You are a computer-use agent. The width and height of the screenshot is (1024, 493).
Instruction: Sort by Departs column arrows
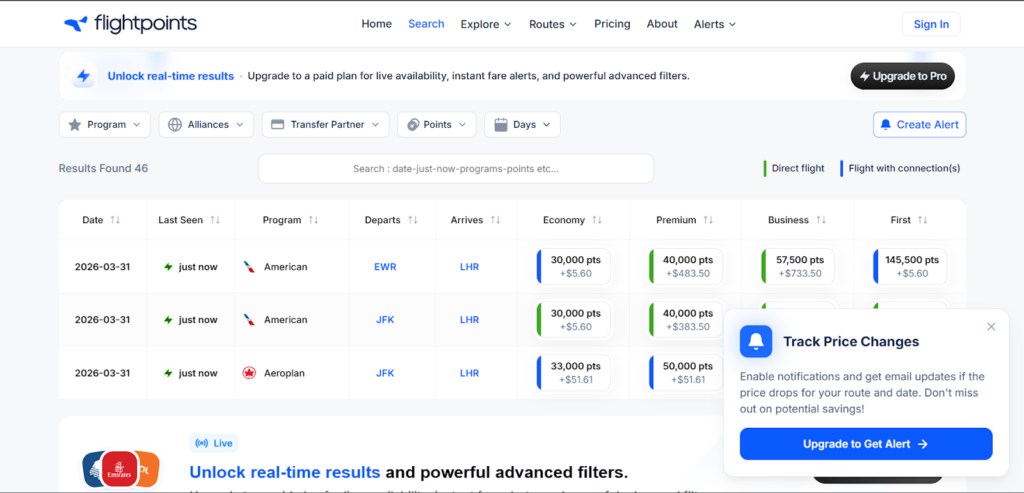click(412, 220)
